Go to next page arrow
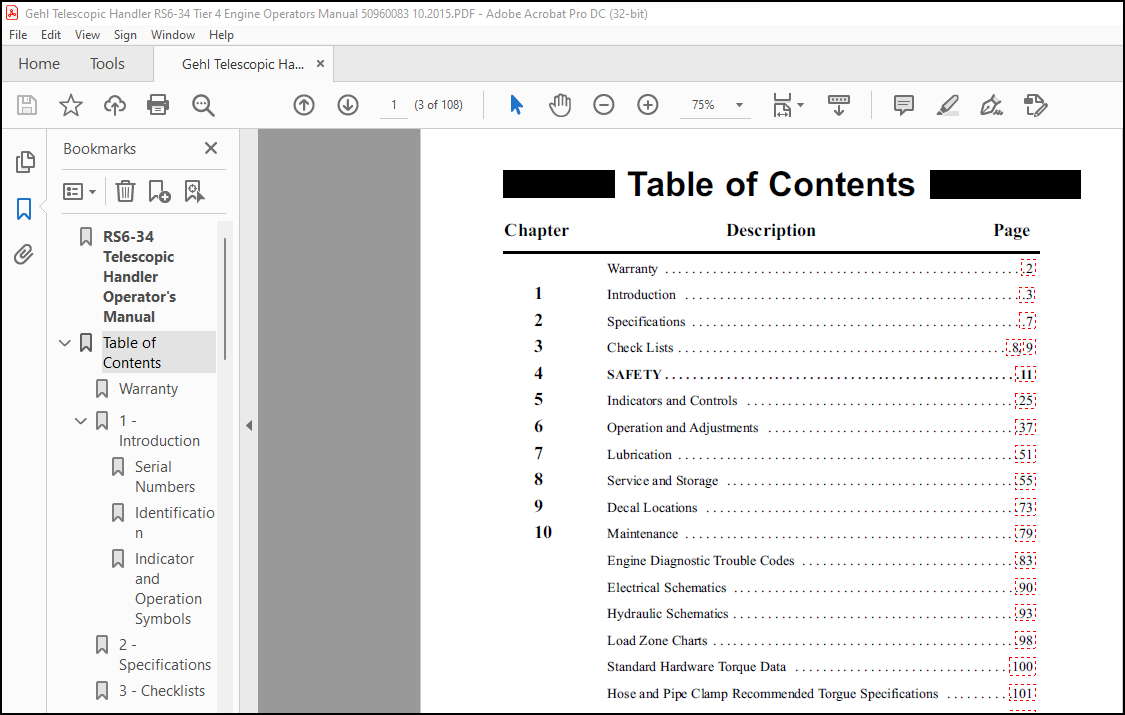This screenshot has height=715, width=1125. [x=348, y=105]
